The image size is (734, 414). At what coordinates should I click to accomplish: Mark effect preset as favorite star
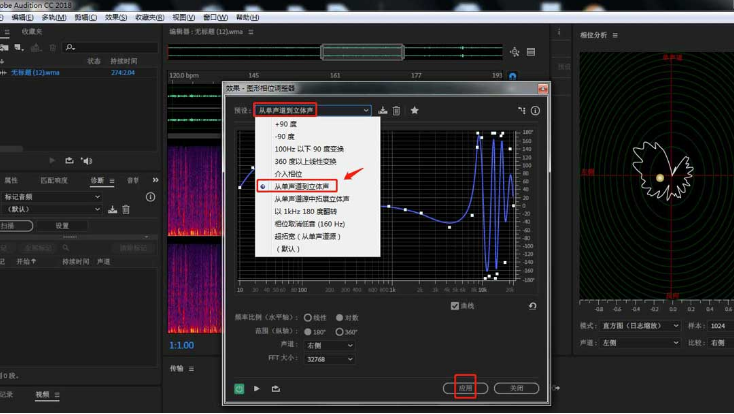coord(414,111)
